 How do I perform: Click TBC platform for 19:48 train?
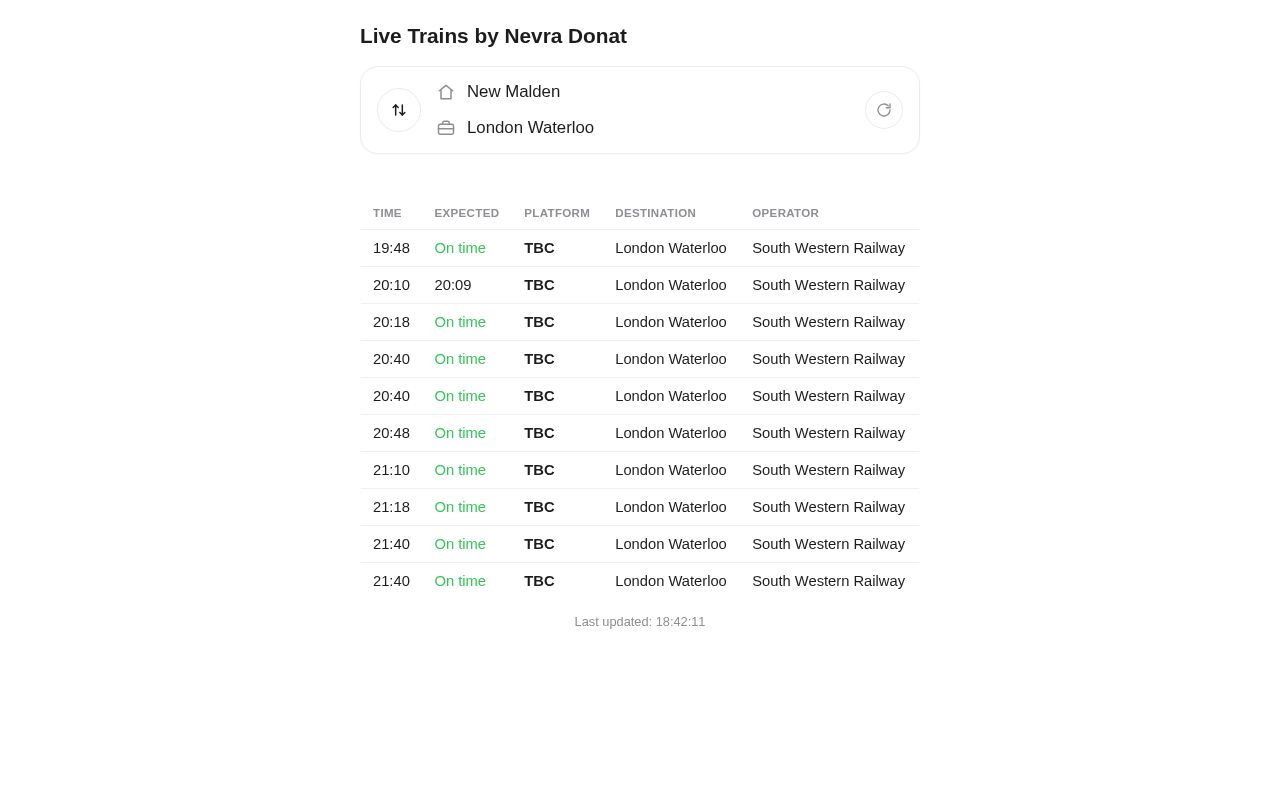tap(539, 248)
